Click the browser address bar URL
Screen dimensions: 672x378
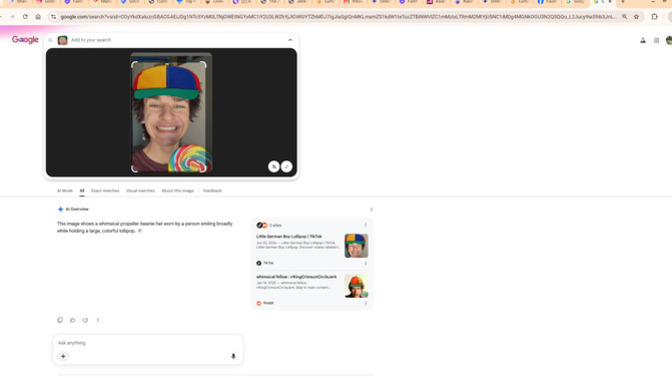[339, 17]
